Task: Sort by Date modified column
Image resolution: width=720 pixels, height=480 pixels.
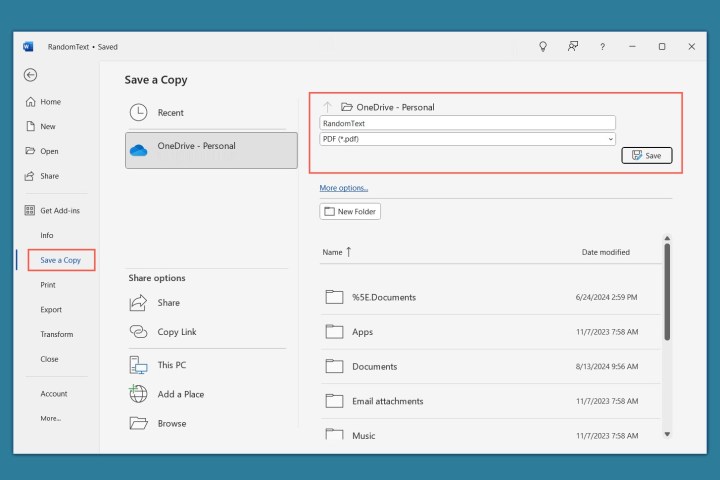Action: (605, 252)
